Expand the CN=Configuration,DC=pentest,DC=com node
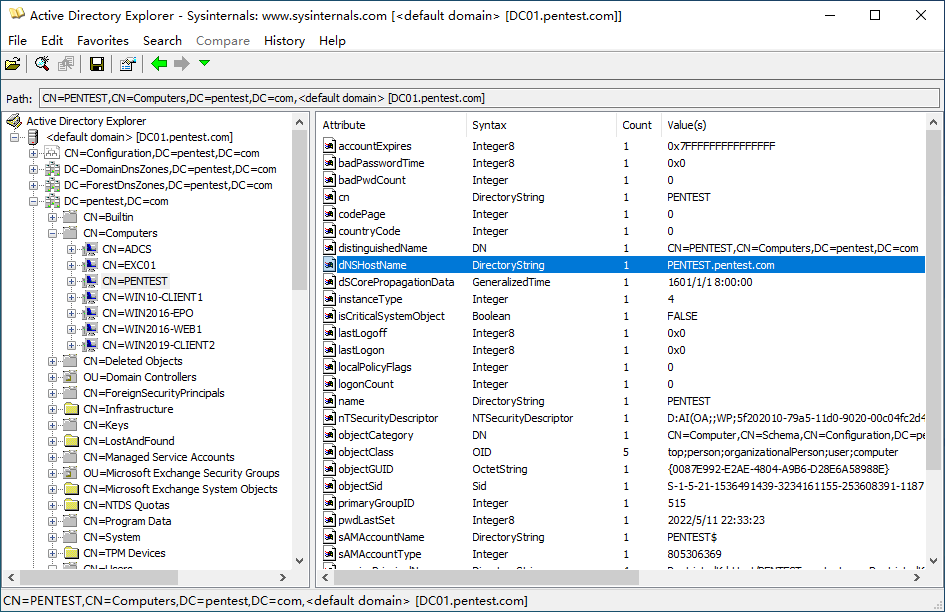Screen dimensions: 945x612 click(34, 153)
